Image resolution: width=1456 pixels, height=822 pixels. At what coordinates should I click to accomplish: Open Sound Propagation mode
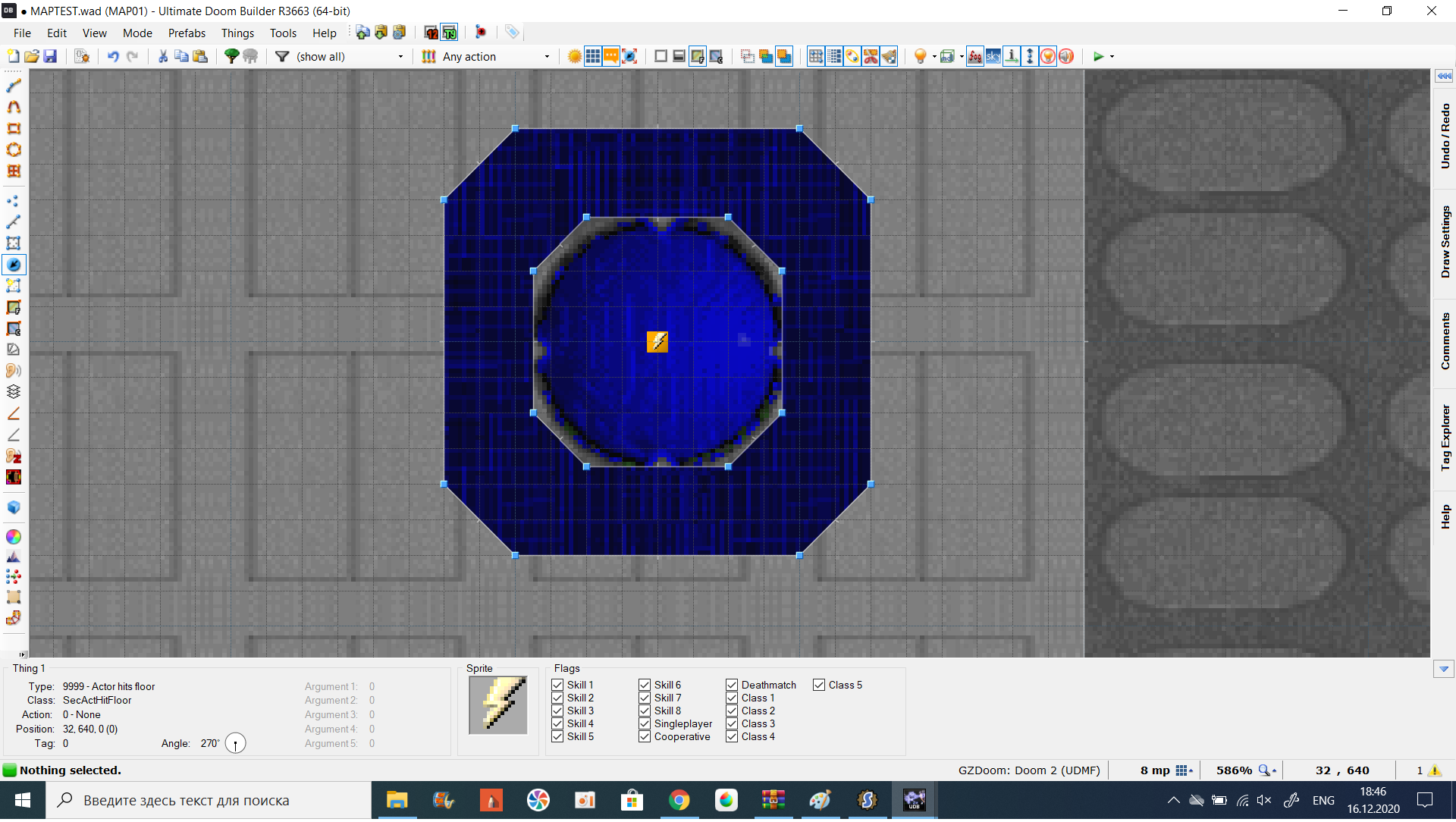pyautogui.click(x=14, y=371)
